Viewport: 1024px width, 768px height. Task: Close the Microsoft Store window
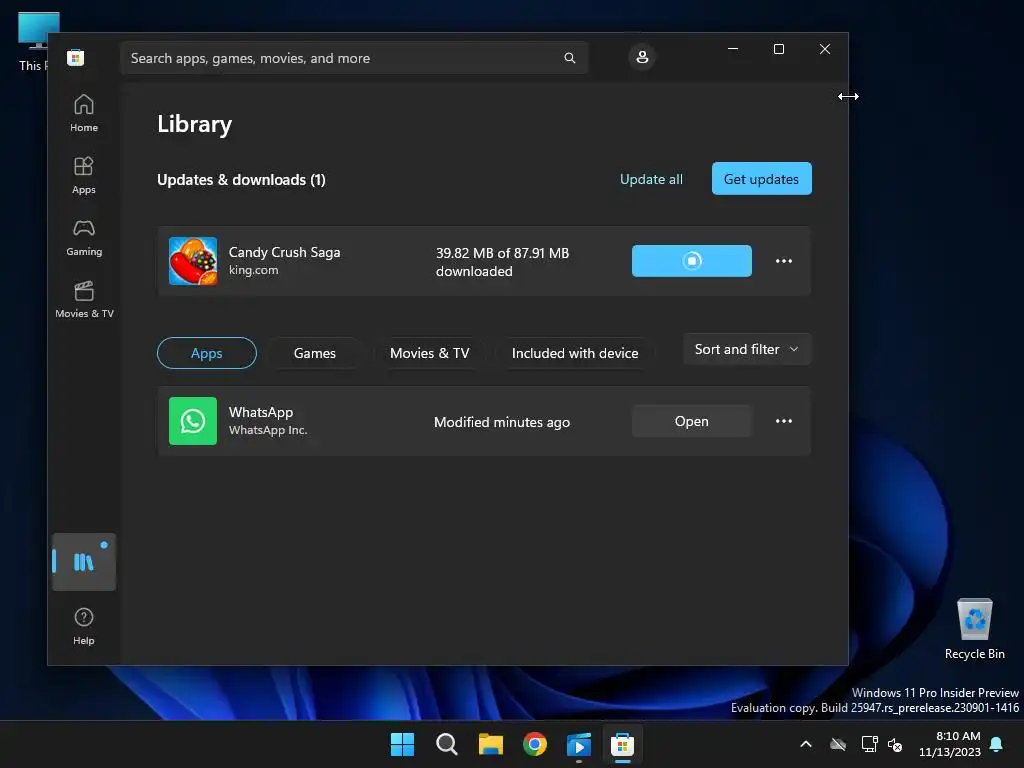pyautogui.click(x=825, y=49)
